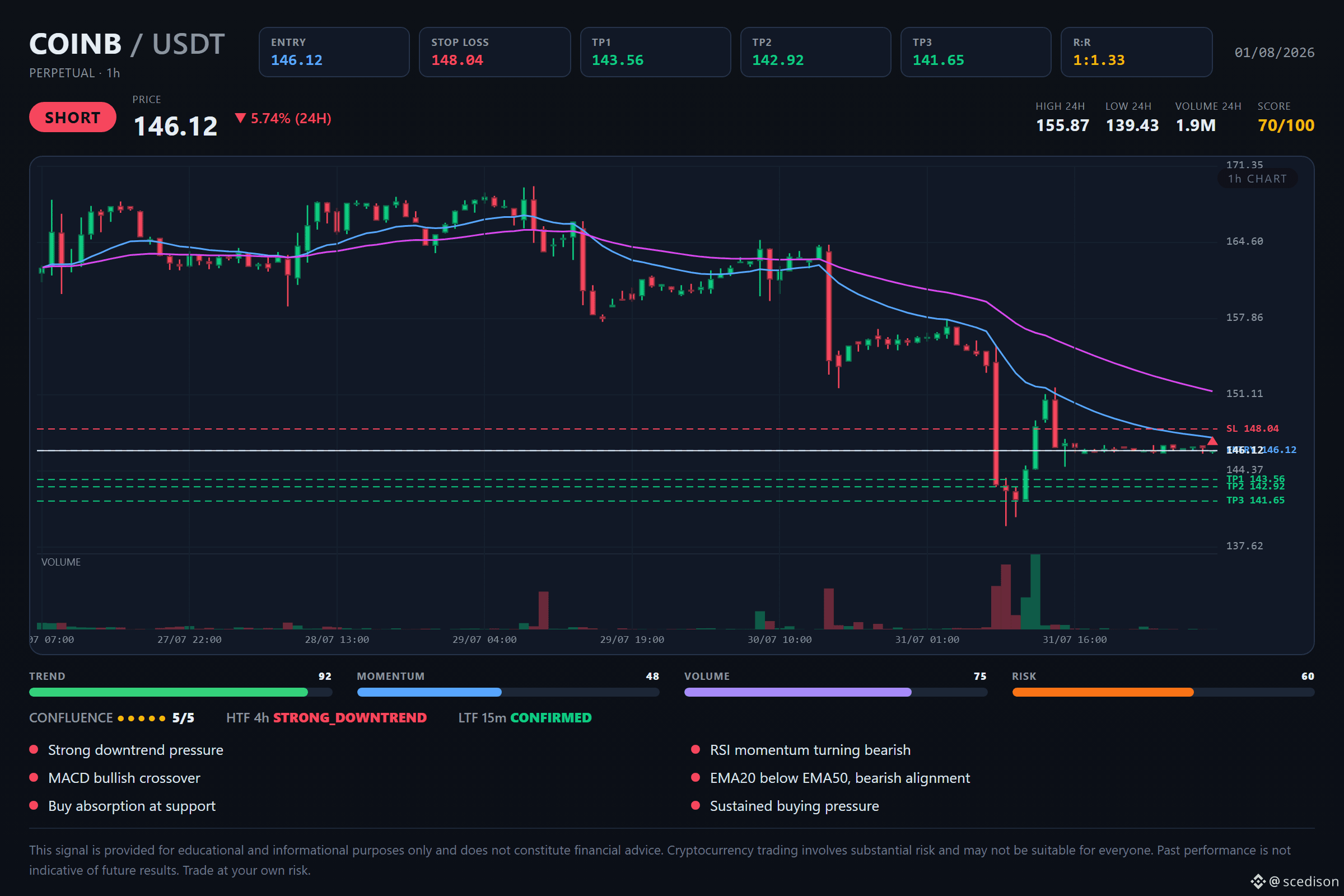This screenshot has height=896, width=1344.
Task: Click the red bullet beside Strong downtrend pressure
Action: point(34,750)
